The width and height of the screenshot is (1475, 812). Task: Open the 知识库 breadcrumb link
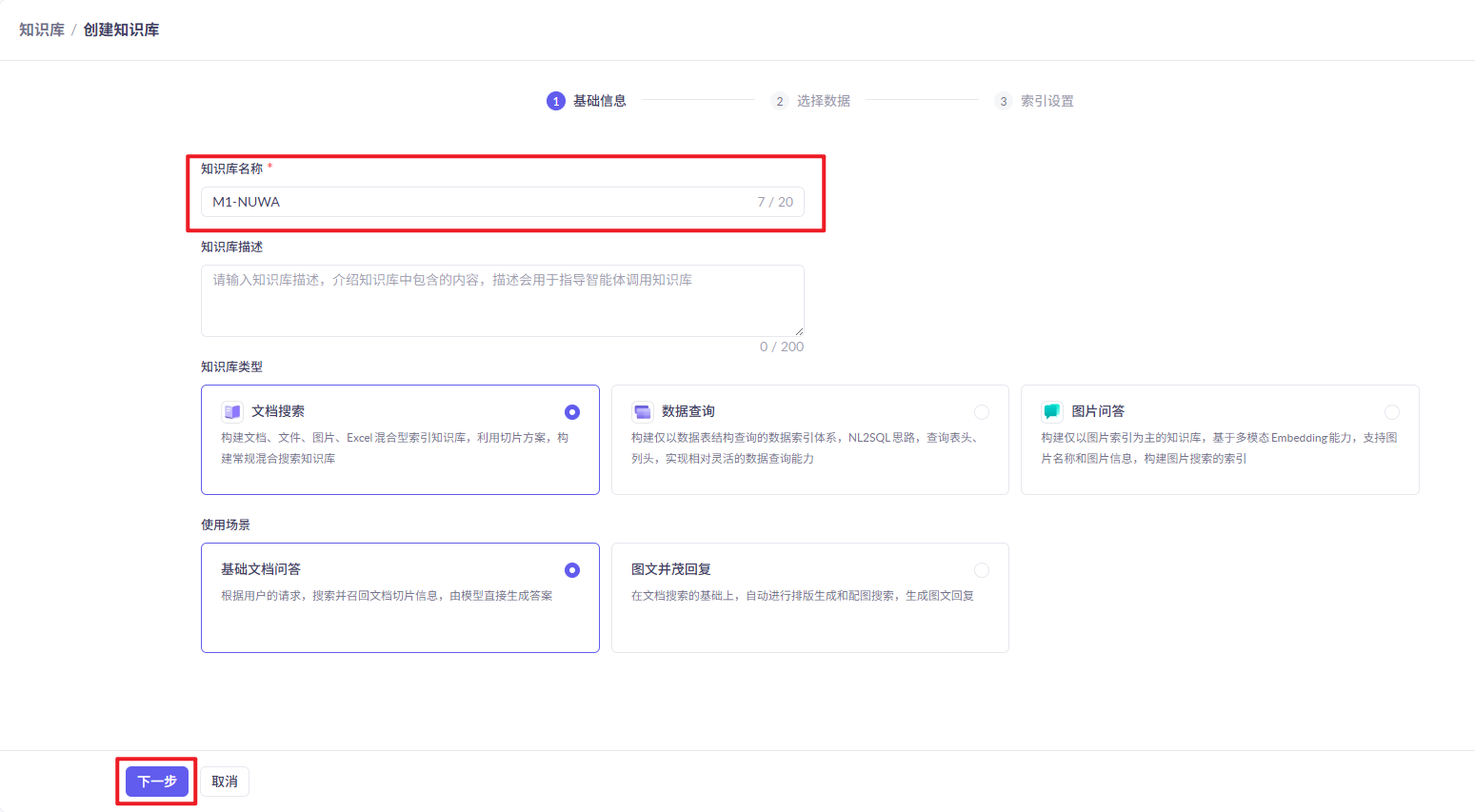click(x=42, y=30)
